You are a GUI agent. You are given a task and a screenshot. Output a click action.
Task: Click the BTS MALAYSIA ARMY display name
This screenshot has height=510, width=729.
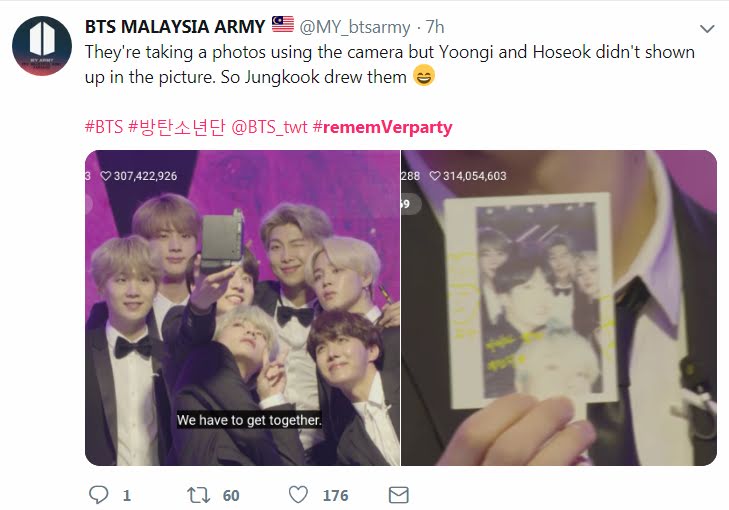[x=175, y=26]
